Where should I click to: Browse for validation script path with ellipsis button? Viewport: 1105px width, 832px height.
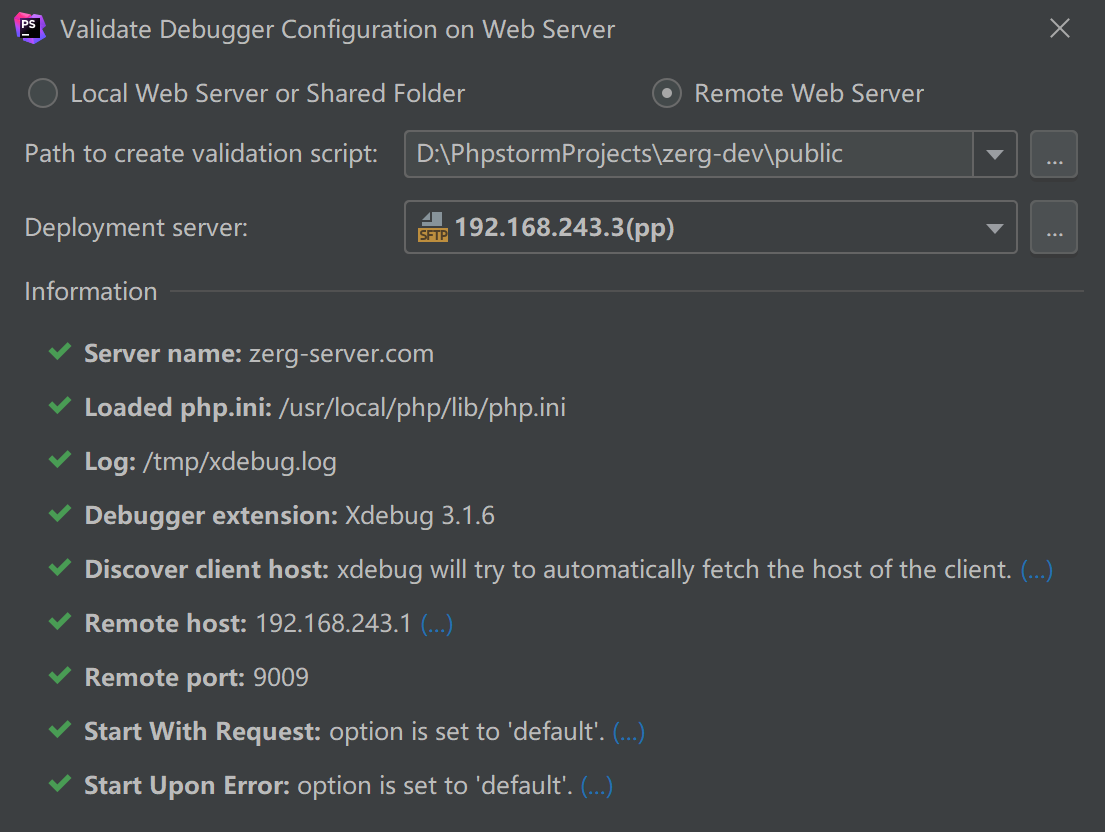[1054, 154]
